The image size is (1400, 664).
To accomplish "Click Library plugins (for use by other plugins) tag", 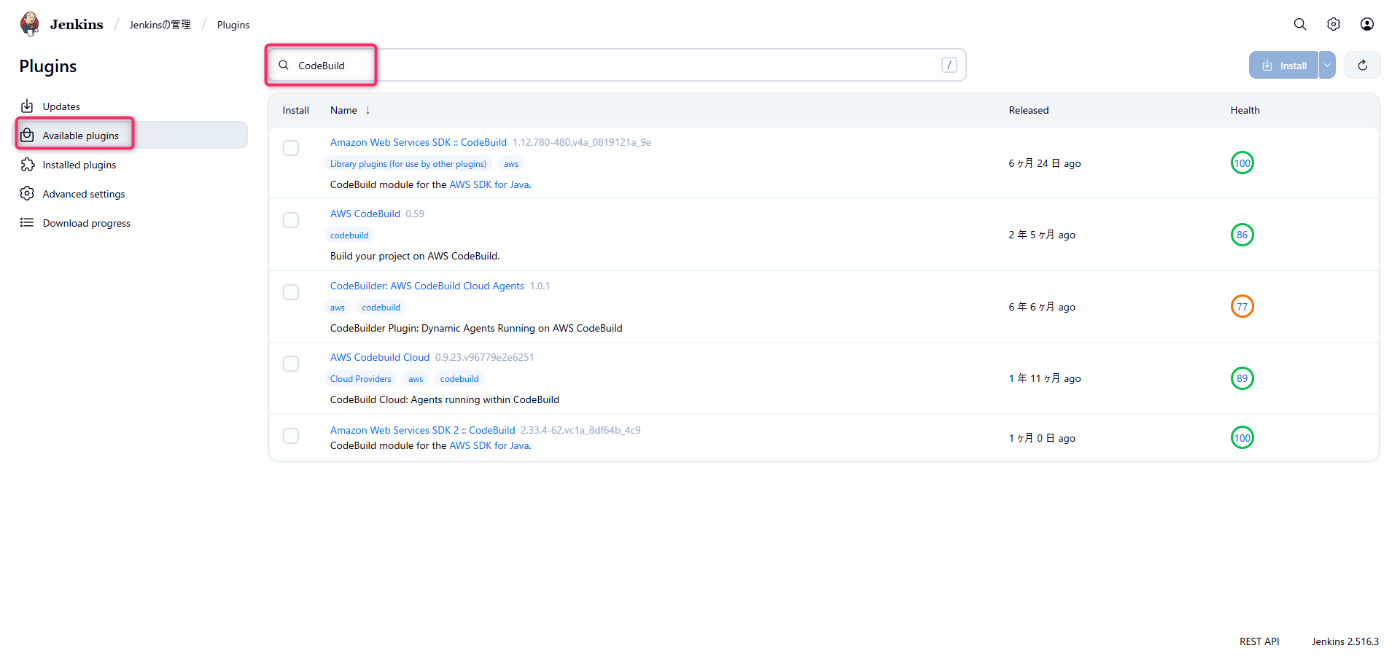I will 408,163.
